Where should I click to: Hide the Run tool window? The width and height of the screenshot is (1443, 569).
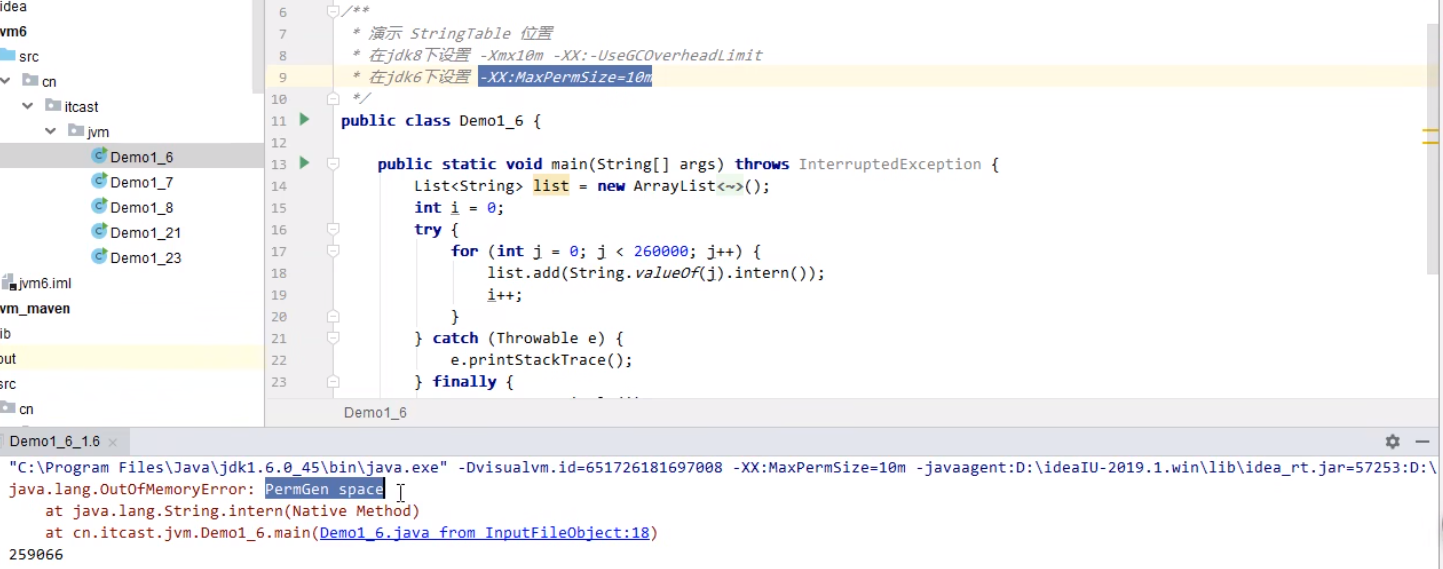1423,441
